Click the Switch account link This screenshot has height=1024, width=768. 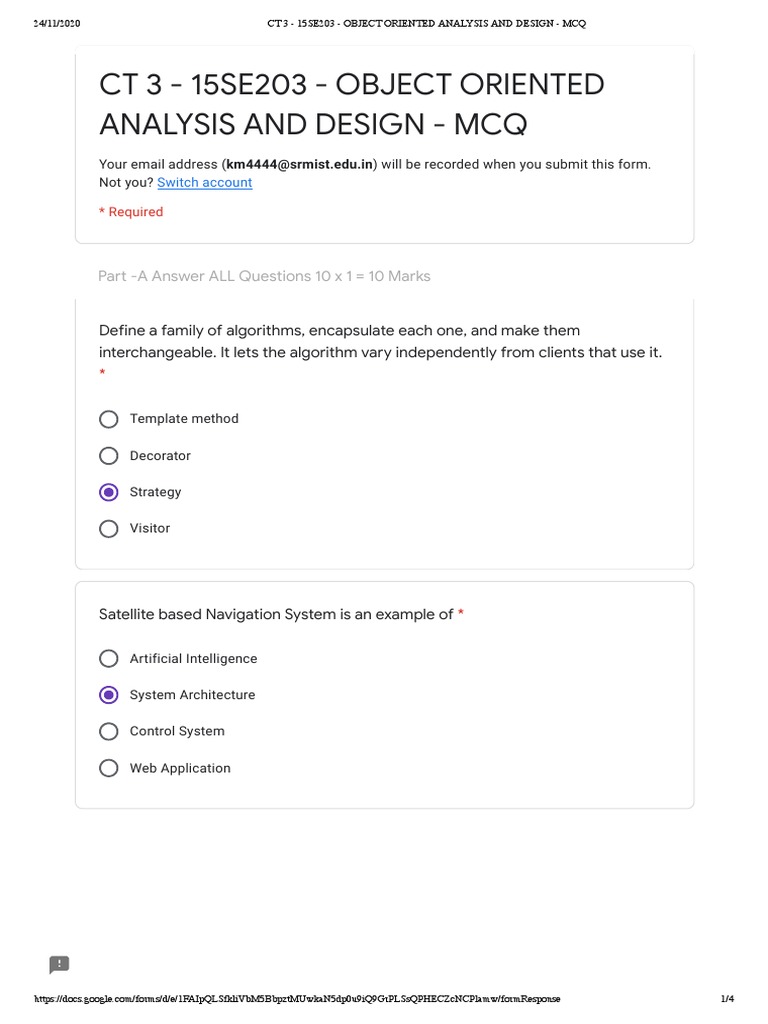click(204, 183)
